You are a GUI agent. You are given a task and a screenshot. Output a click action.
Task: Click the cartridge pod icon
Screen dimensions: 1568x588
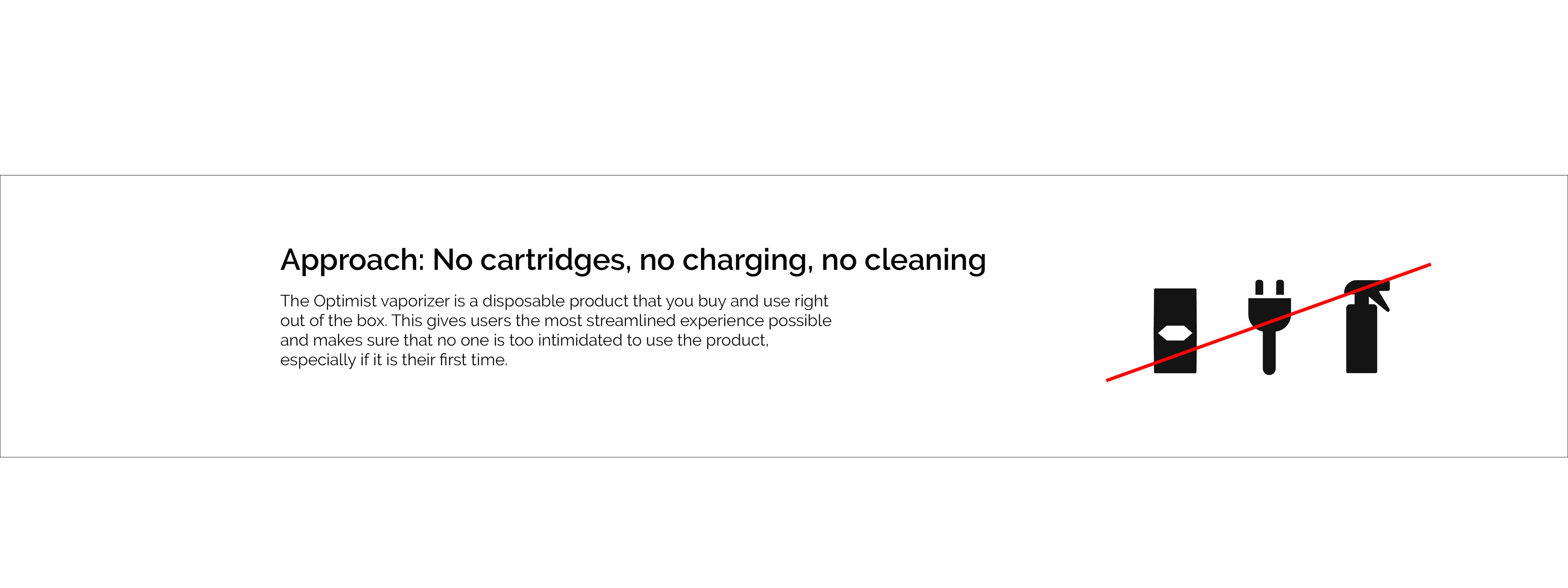coord(1175,310)
